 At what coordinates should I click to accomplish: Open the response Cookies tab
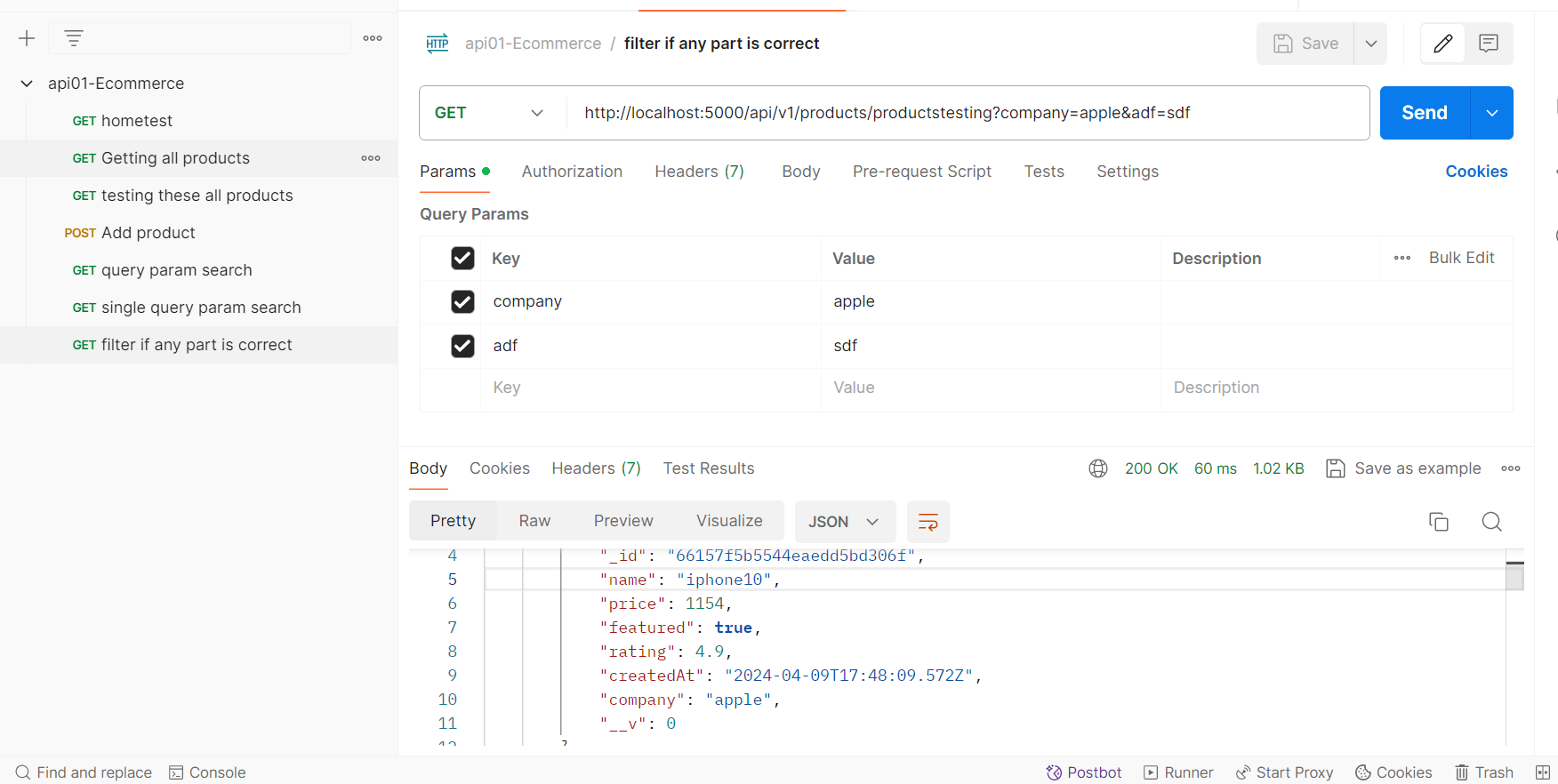(500, 468)
